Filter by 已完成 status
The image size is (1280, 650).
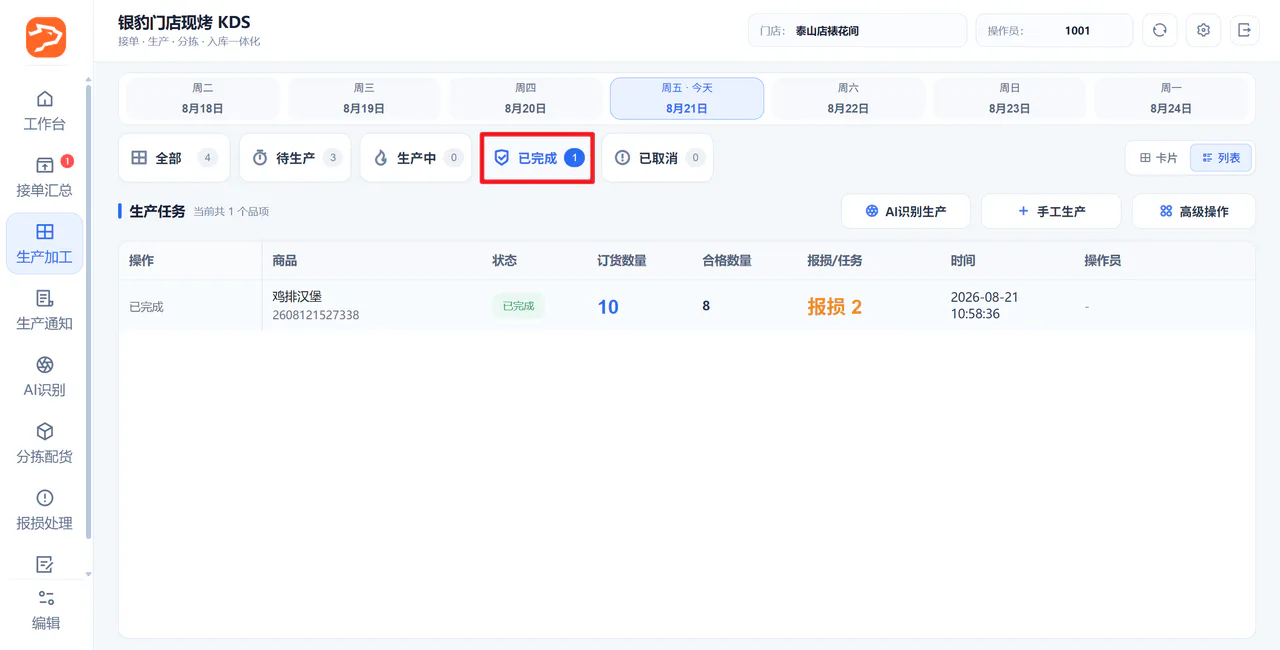[538, 158]
